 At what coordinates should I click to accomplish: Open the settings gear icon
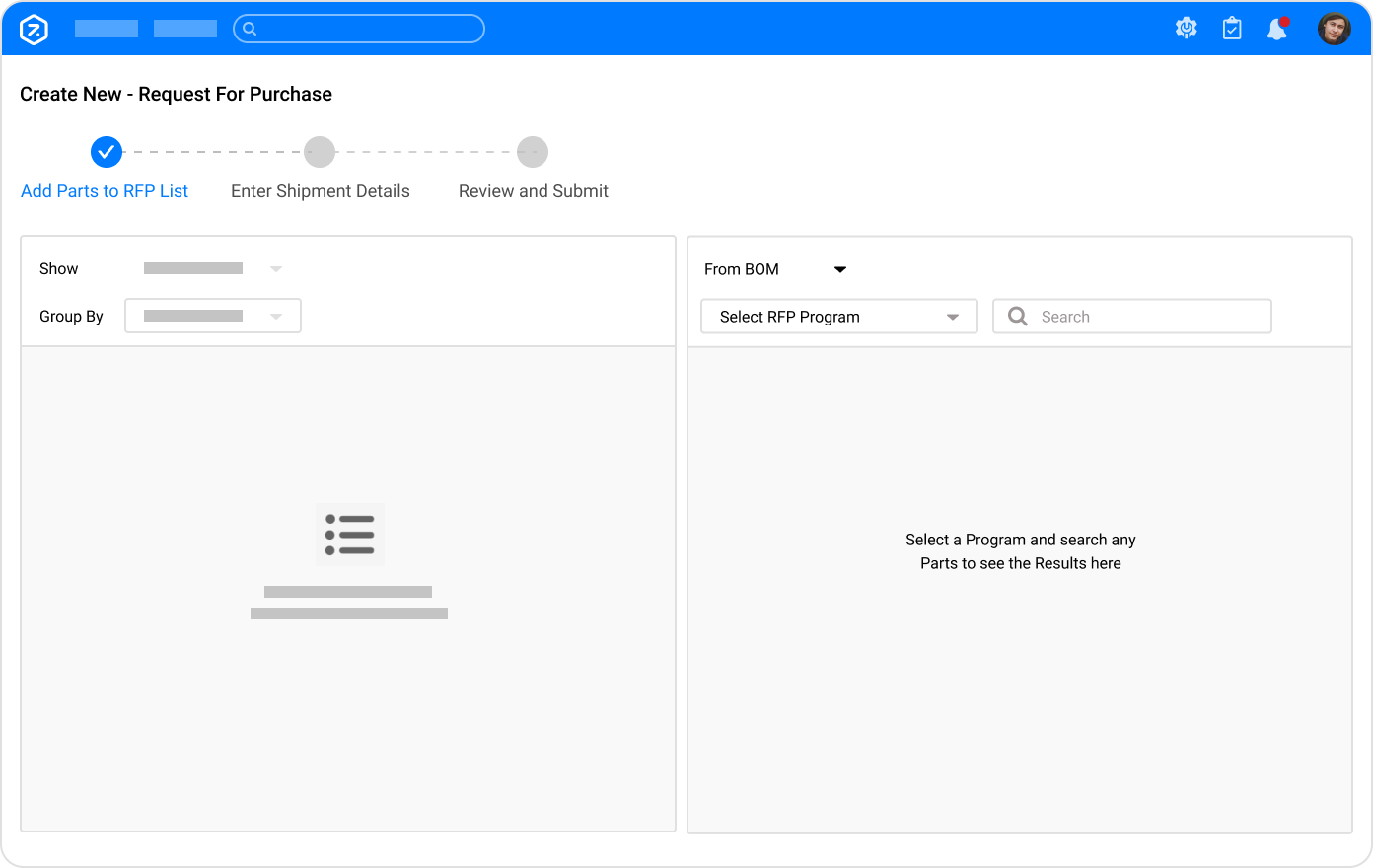point(1187,29)
